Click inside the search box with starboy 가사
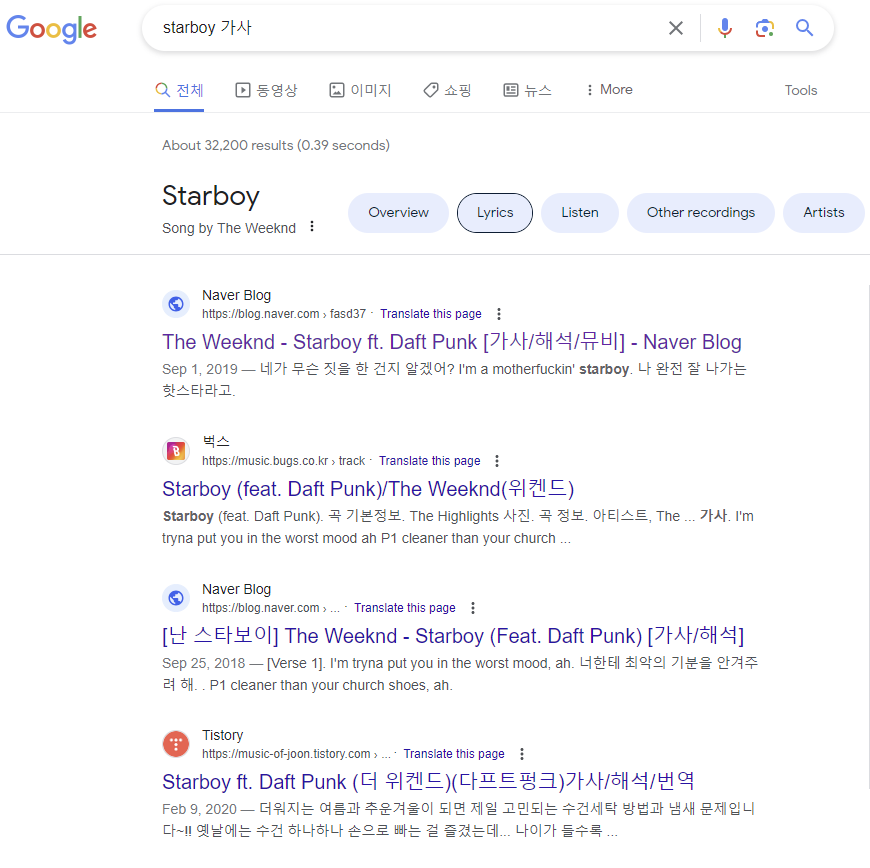Screen dimensions: 870x868 coord(405,28)
